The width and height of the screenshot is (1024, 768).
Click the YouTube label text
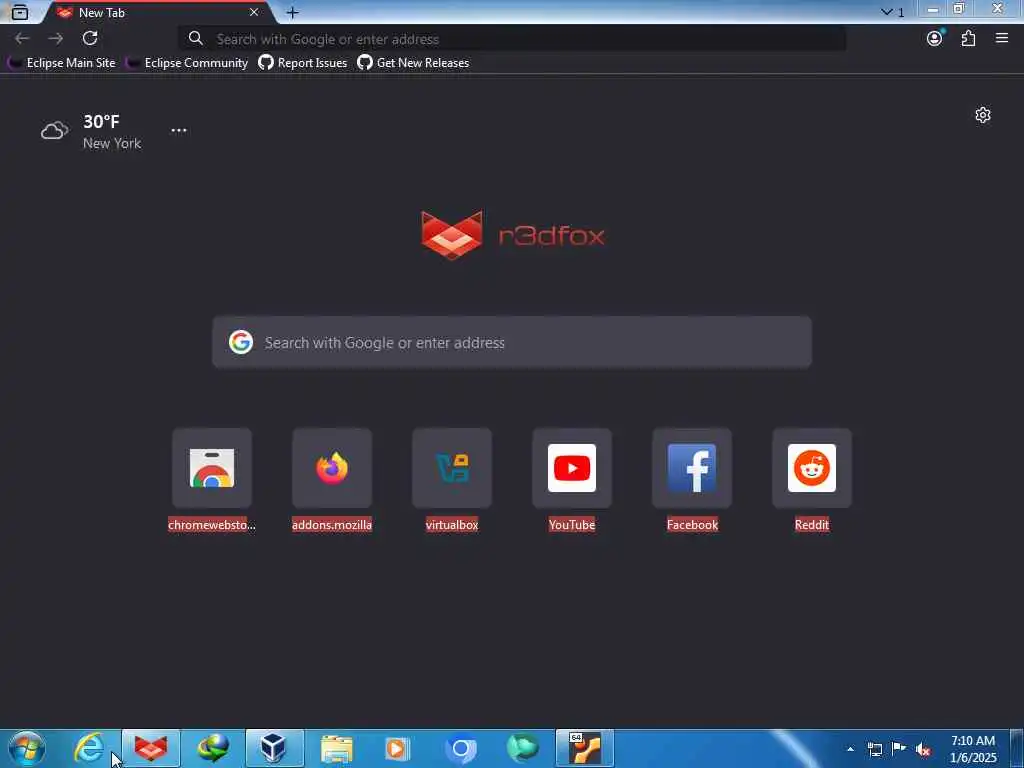[572, 525]
